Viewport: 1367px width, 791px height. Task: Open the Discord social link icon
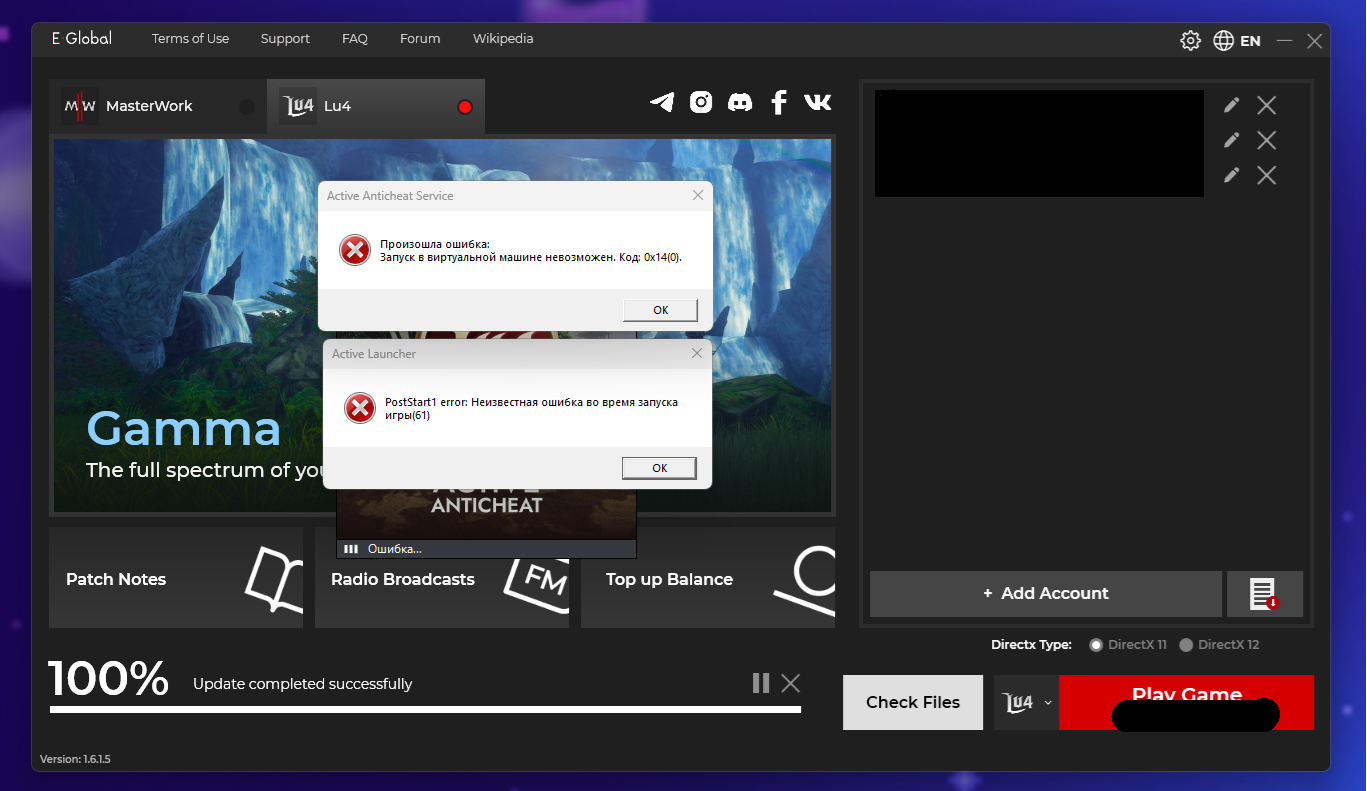[x=740, y=102]
